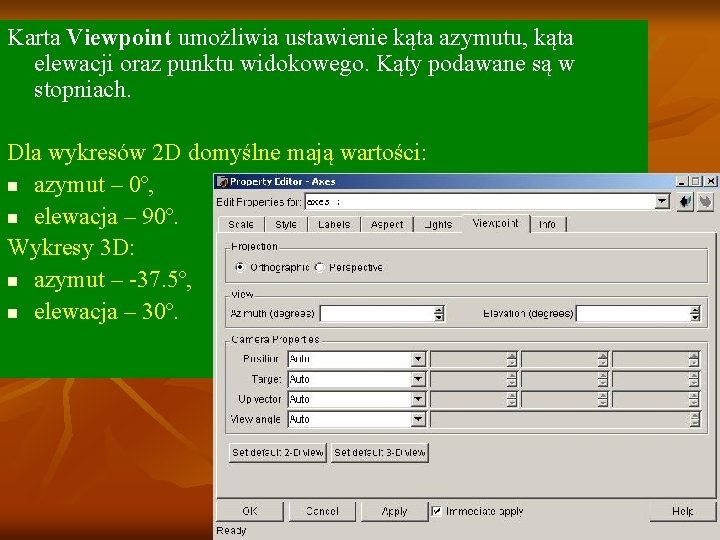Click the Set default 3-D view button

pyautogui.click(x=380, y=453)
